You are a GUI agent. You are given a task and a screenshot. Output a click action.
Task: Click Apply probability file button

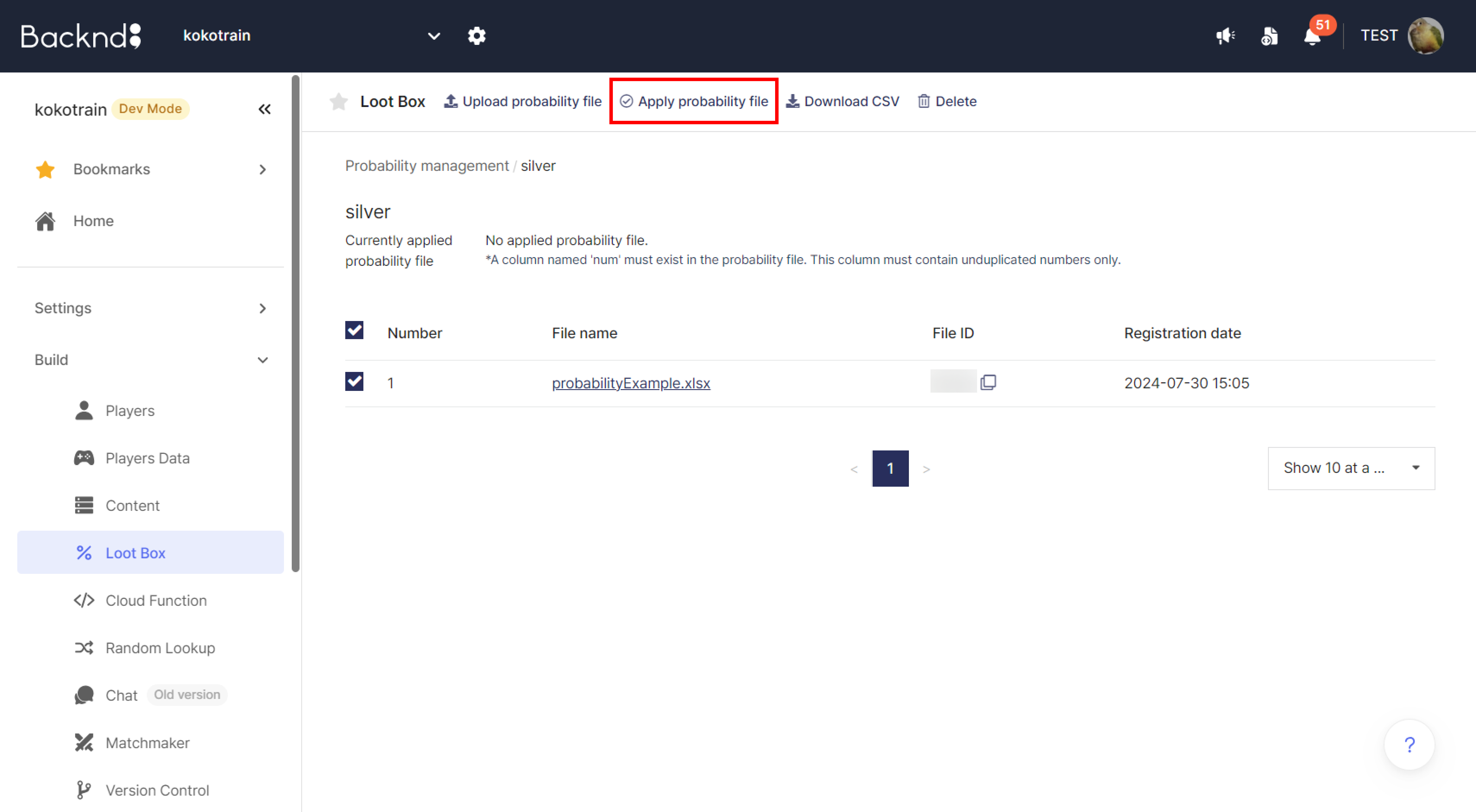pyautogui.click(x=694, y=101)
